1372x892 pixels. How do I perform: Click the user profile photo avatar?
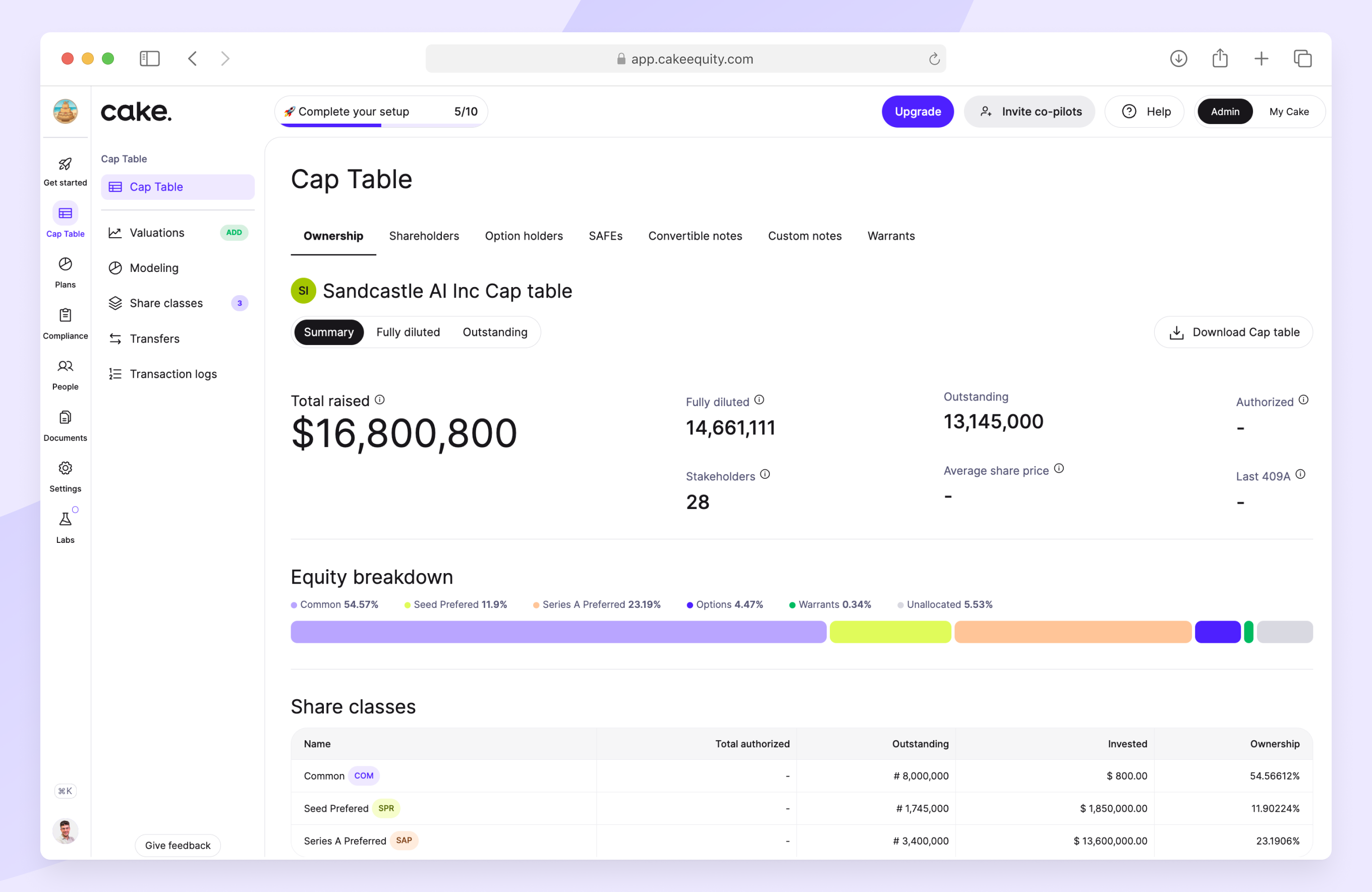(65, 831)
